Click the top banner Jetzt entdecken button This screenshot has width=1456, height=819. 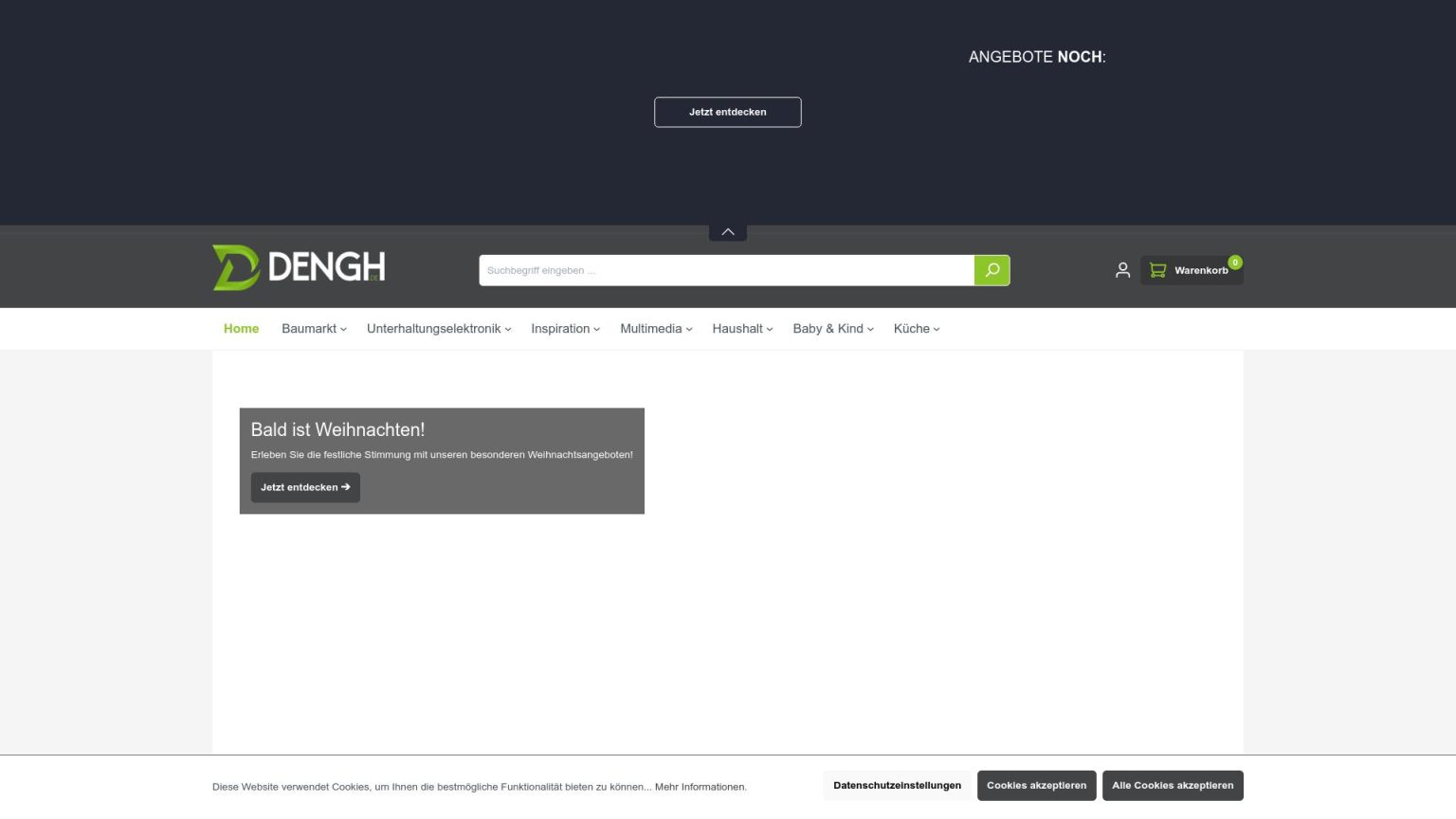click(727, 112)
